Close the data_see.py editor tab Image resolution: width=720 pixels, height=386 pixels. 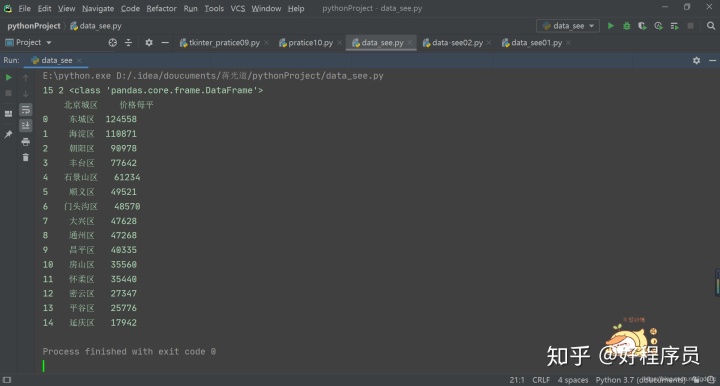[410, 43]
